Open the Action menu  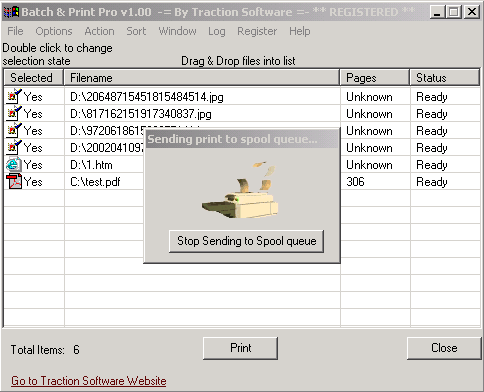click(x=99, y=31)
